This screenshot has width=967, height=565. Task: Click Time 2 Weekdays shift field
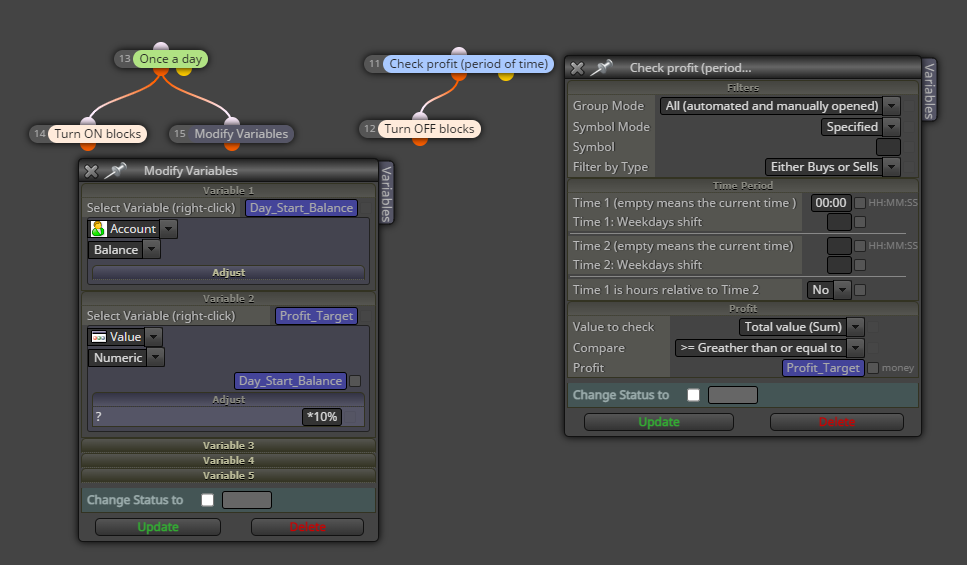coord(839,265)
